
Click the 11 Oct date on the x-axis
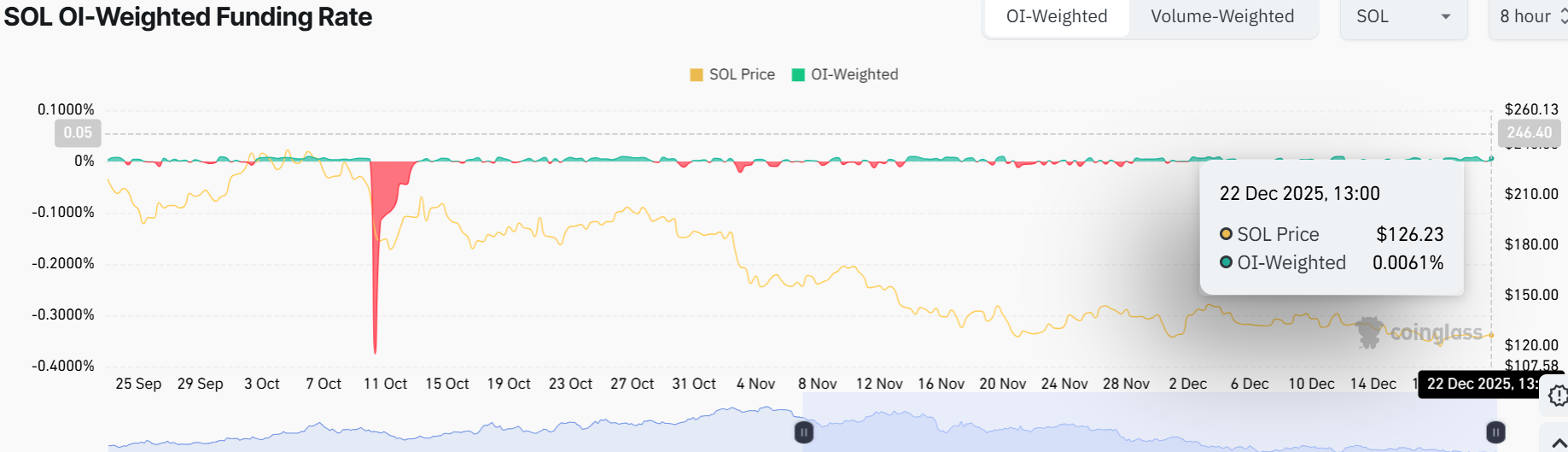pyautogui.click(x=385, y=384)
